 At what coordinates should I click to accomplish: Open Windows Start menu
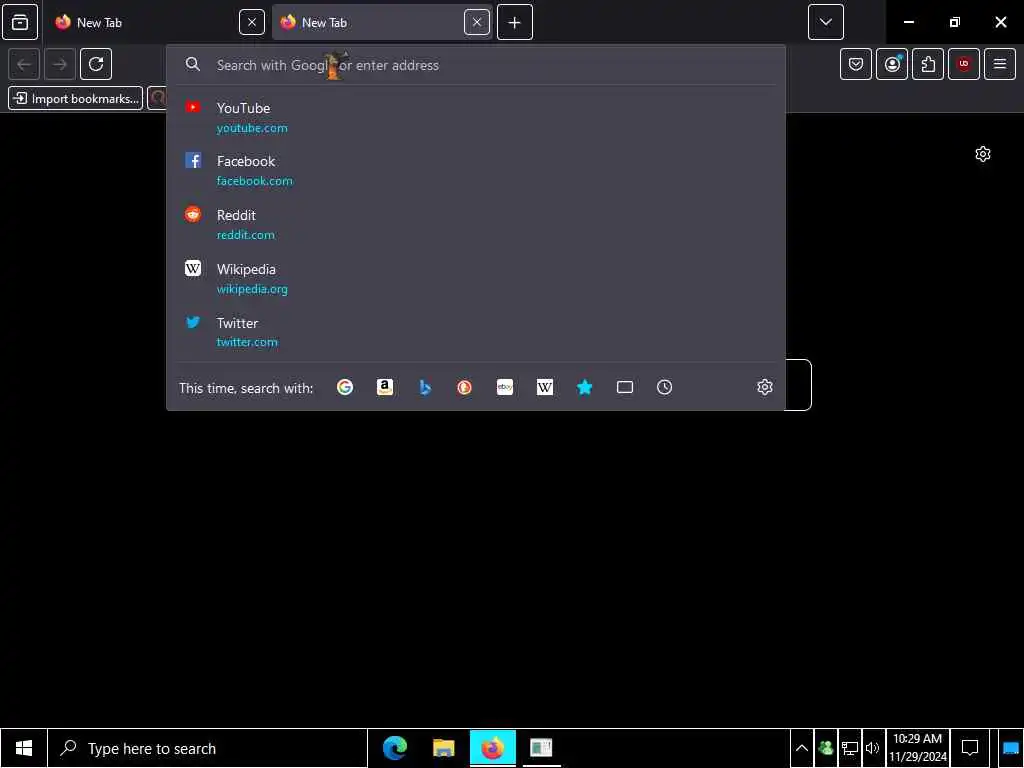[24, 748]
